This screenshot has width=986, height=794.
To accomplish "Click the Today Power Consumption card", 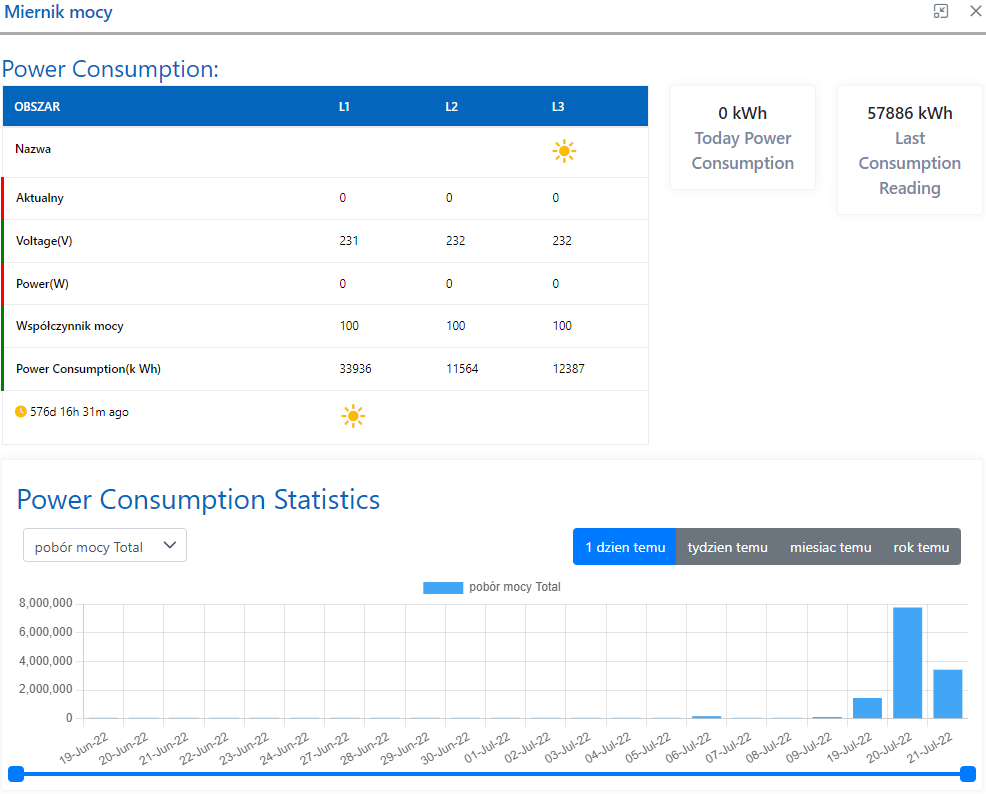I will 742,138.
